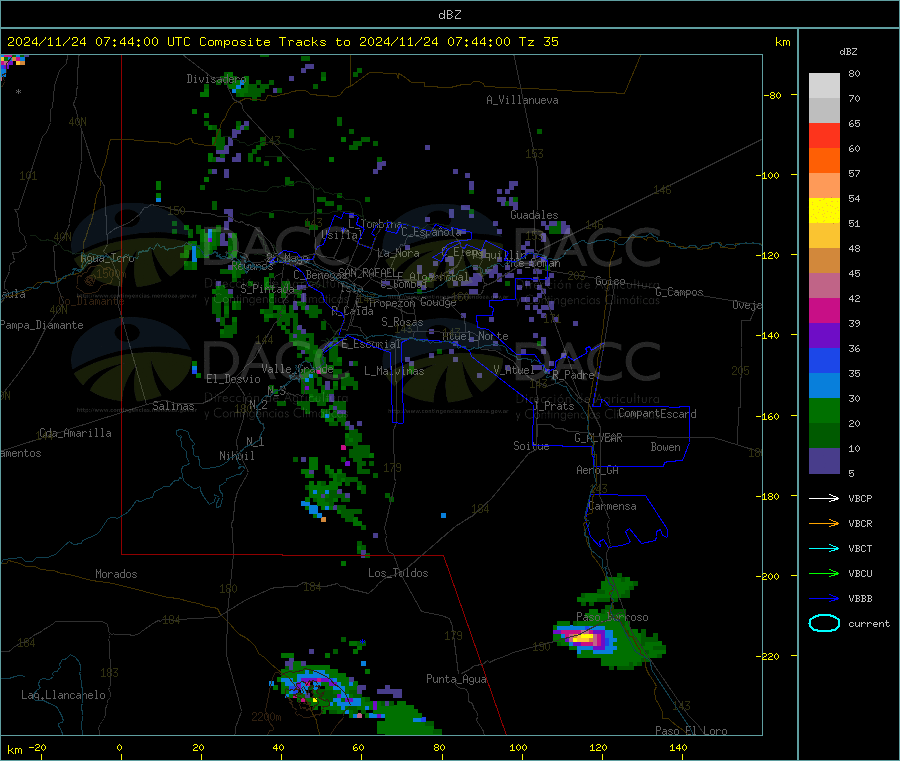The image size is (900, 761).
Task: Click the '-80' km right axis label
Action: [774, 95]
